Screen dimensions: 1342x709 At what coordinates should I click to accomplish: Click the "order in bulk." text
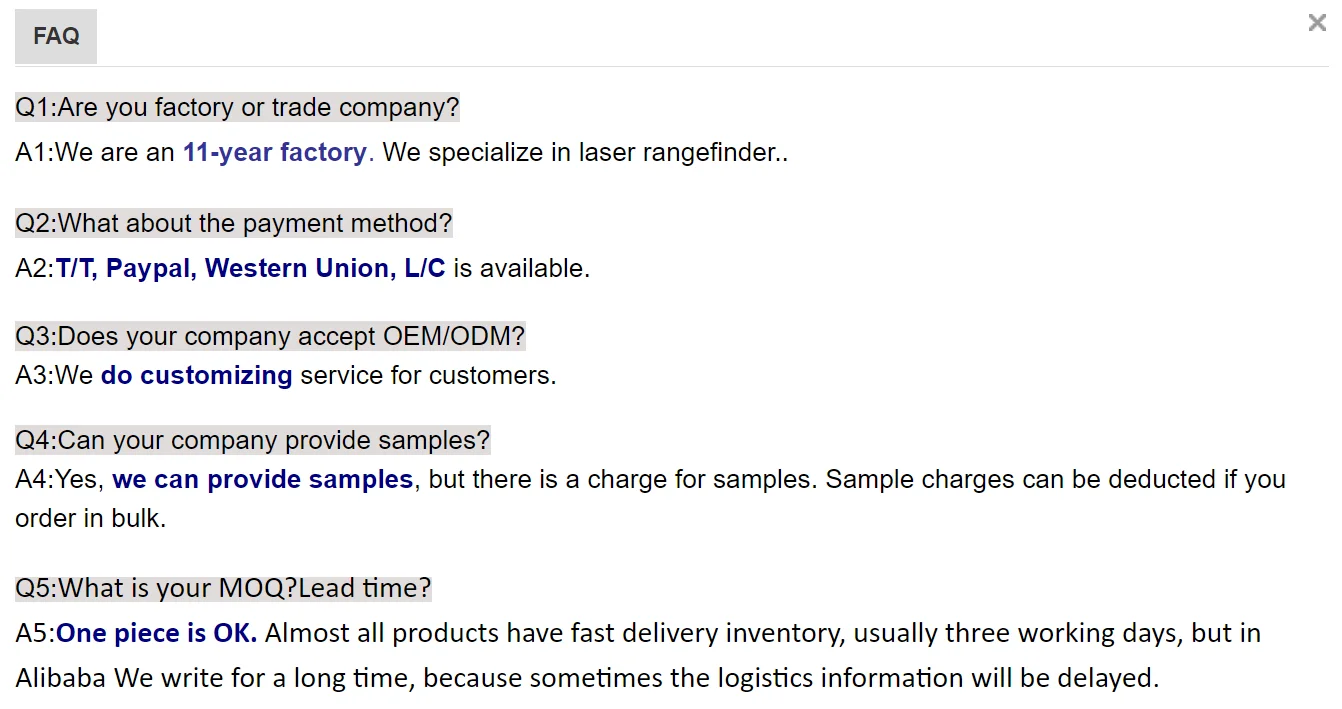point(90,519)
